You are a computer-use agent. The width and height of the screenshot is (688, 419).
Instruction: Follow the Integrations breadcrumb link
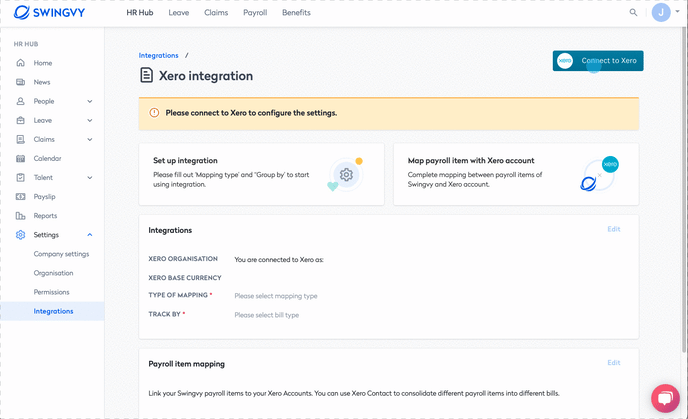(x=158, y=55)
